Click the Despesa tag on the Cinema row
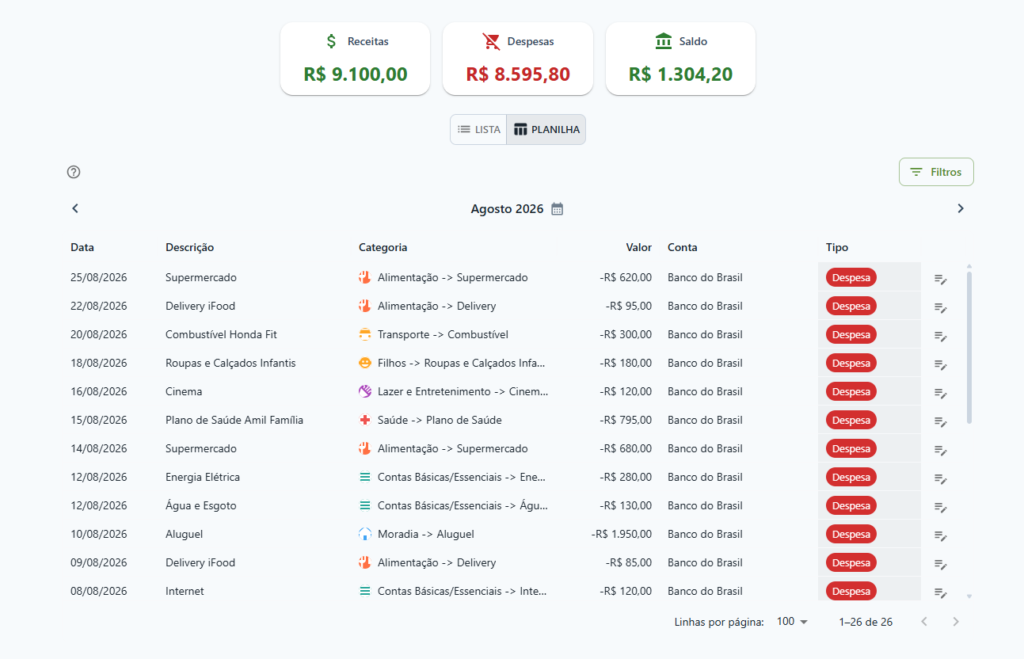This screenshot has height=659, width=1024. 851,392
